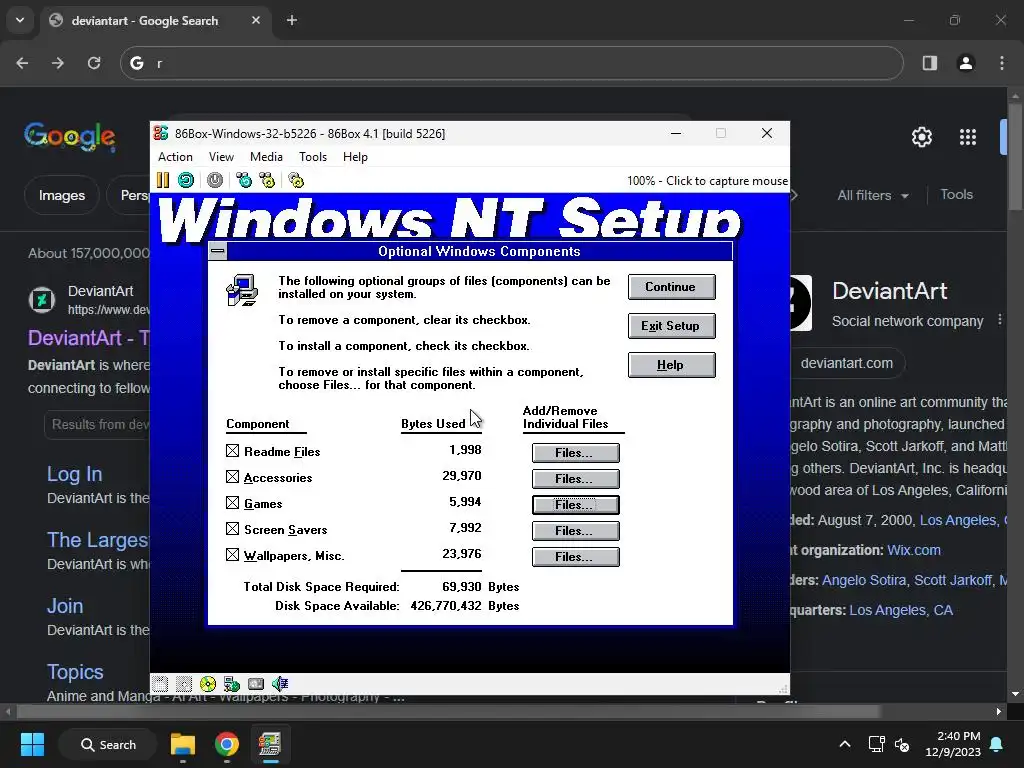
Task: Click Tools on the Google results page
Action: pos(956,195)
